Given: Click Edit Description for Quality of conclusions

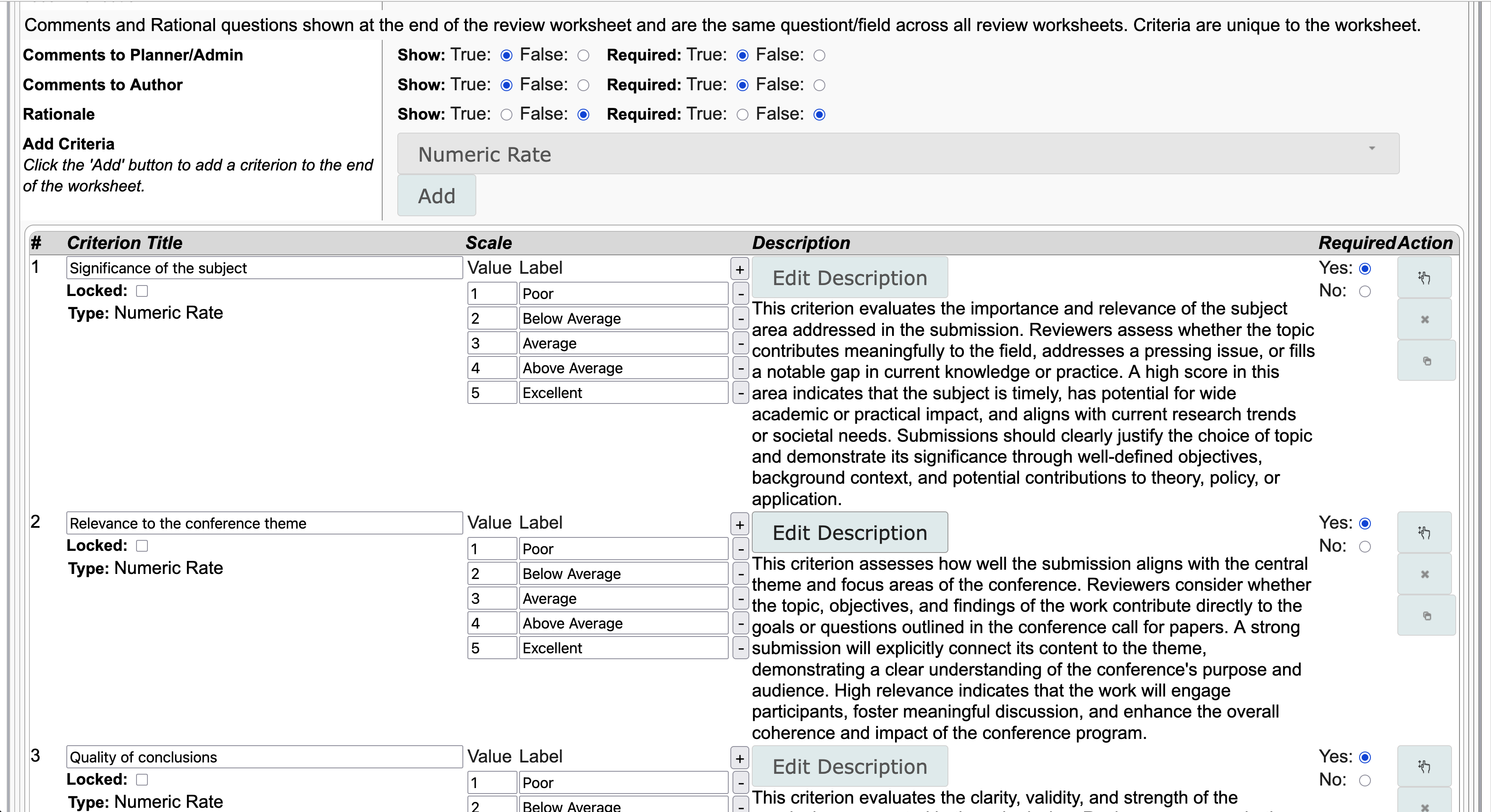Looking at the screenshot, I should pyautogui.click(x=849, y=766).
